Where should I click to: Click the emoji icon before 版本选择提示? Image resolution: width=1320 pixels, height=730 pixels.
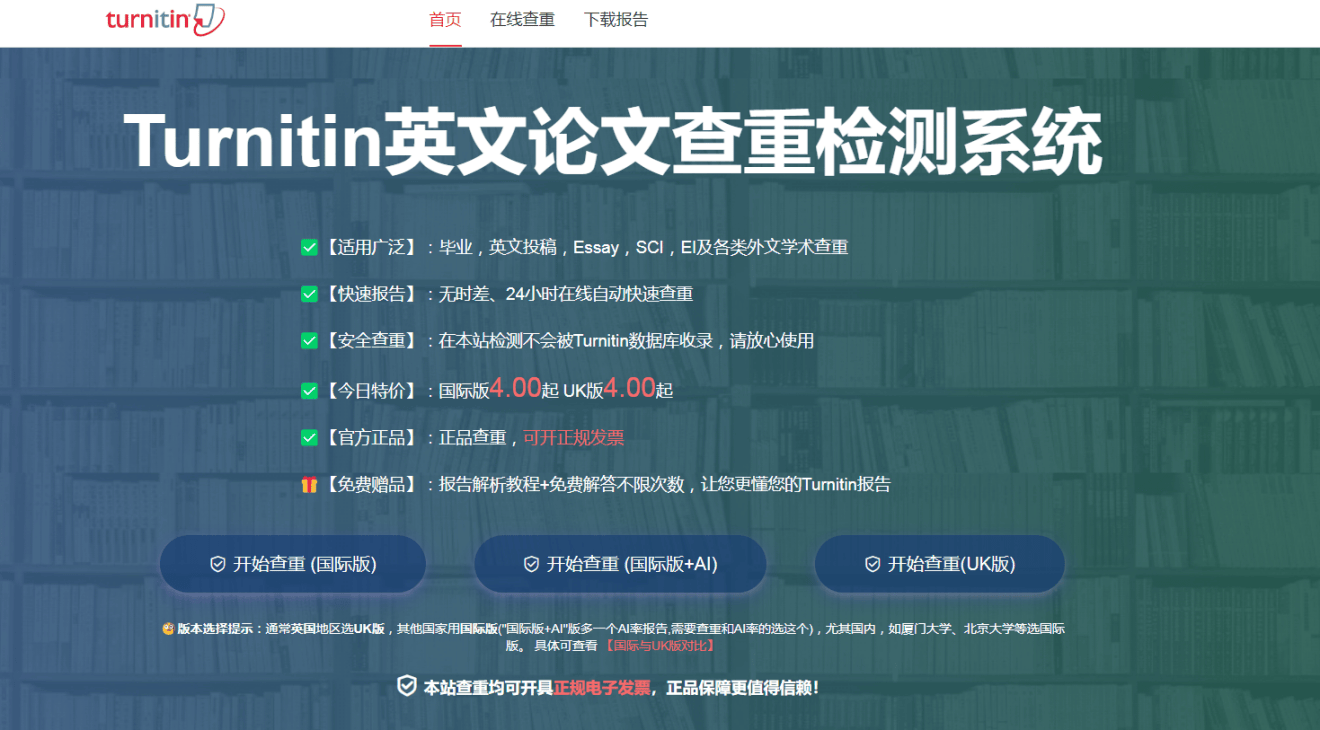click(x=167, y=629)
